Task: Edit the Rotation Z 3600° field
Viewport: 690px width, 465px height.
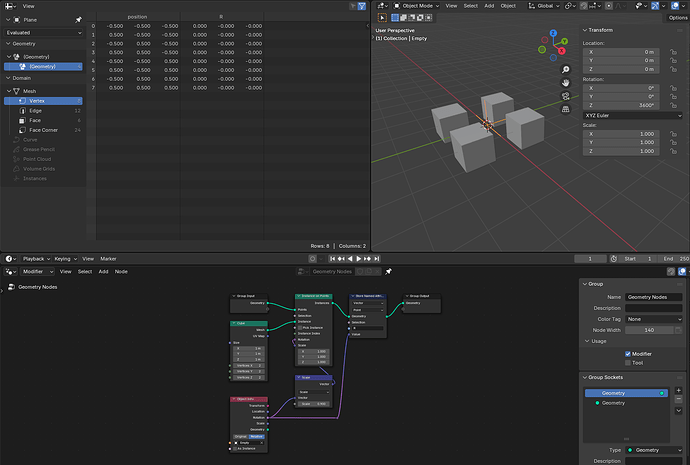Action: tap(621, 105)
